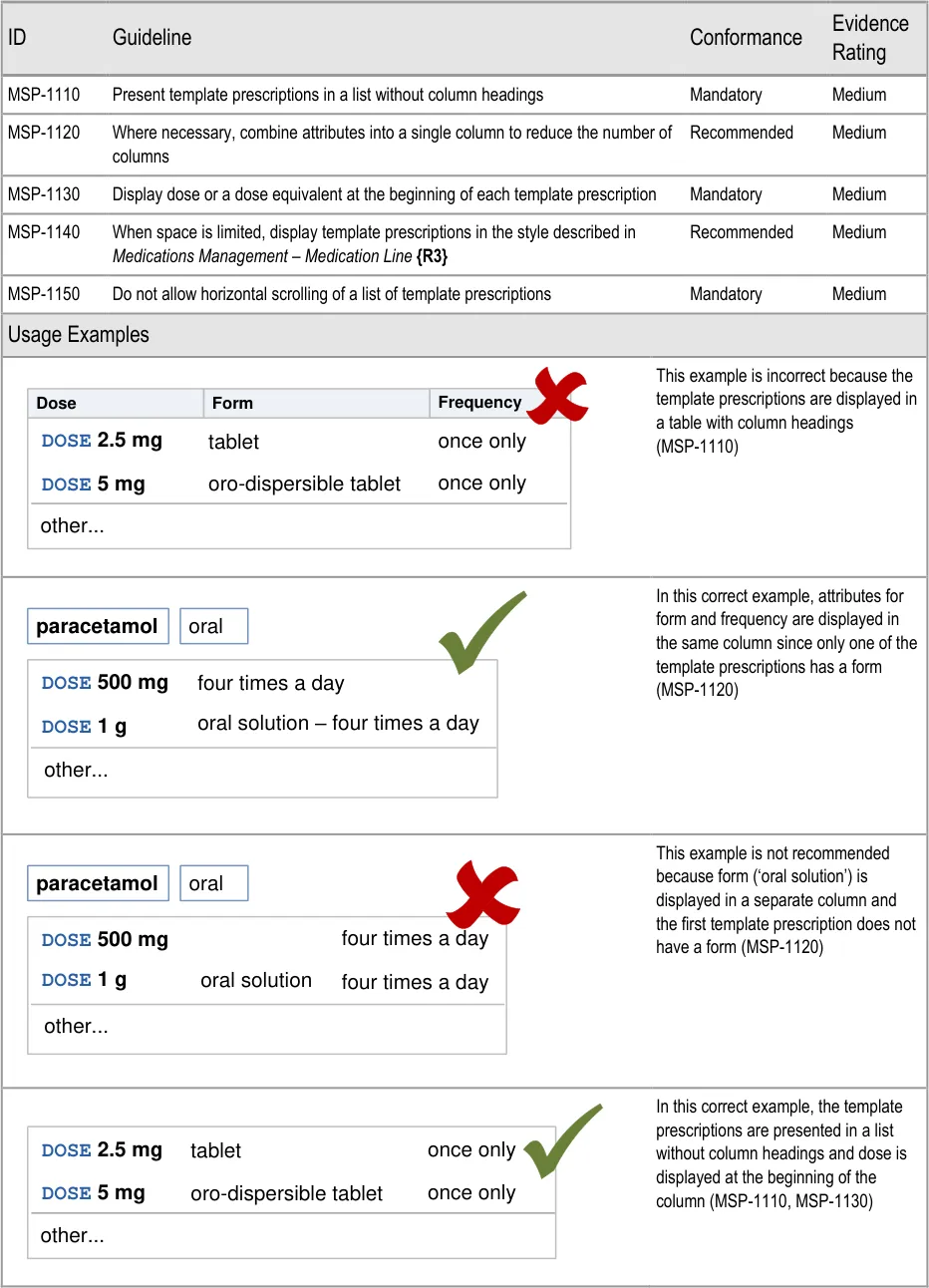Click 'other...' under the table with column headings
Screen dimensions: 929x1288
tap(72, 526)
